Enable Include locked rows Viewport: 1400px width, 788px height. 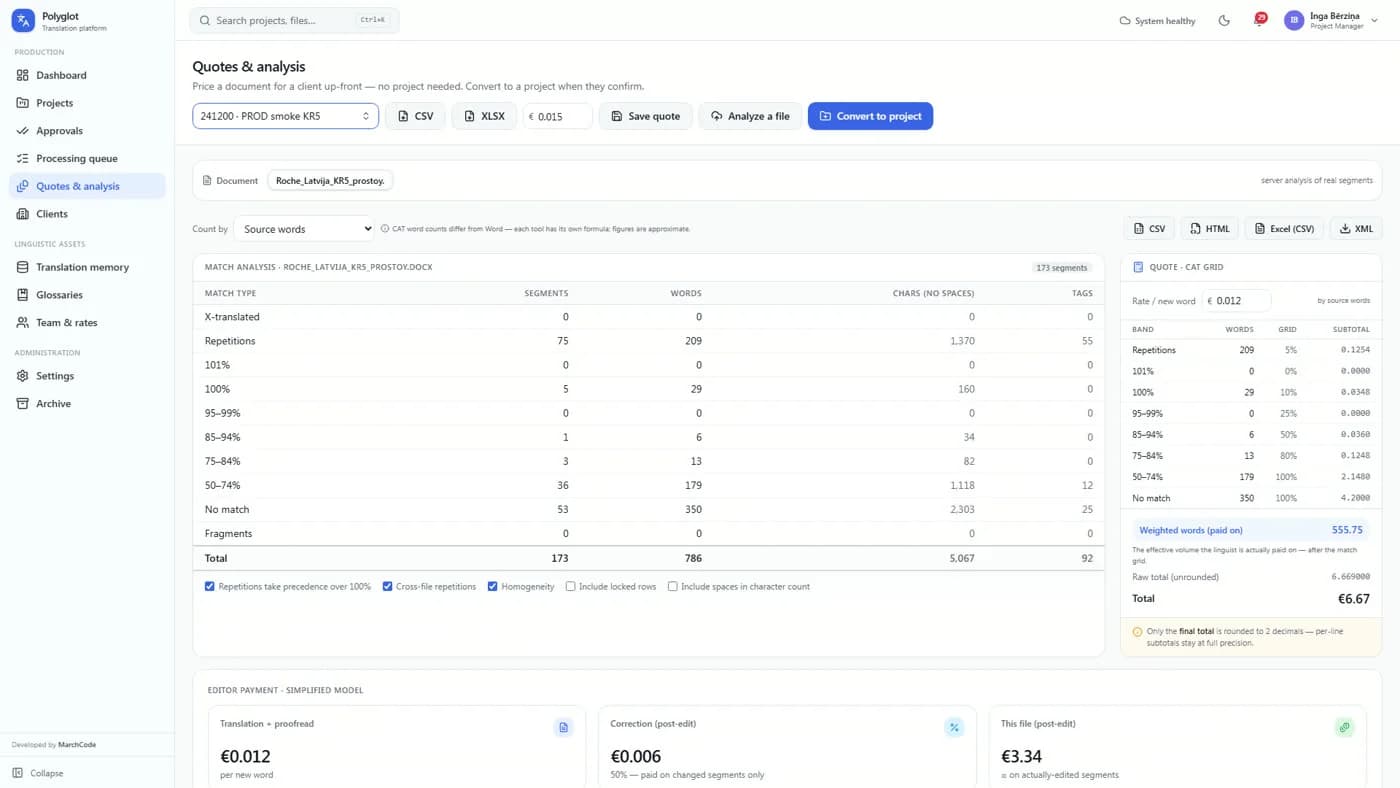pos(571,587)
